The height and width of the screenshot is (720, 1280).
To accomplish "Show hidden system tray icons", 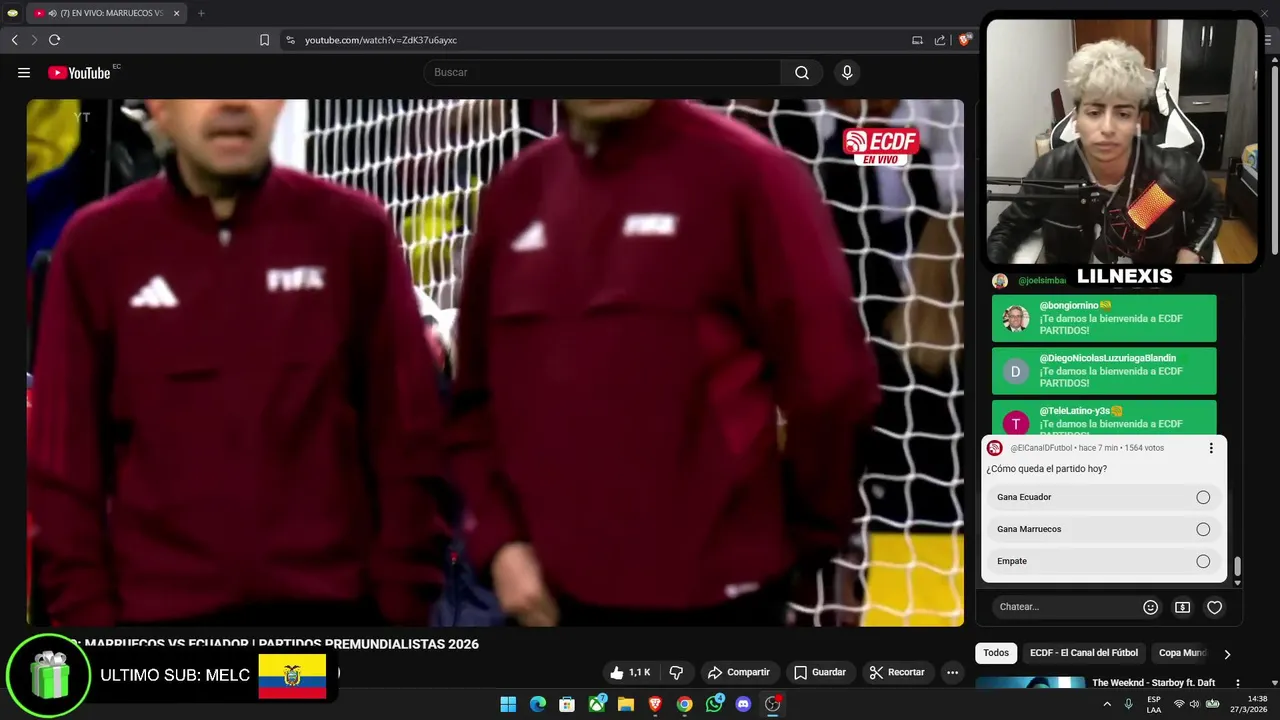I will click(1106, 704).
